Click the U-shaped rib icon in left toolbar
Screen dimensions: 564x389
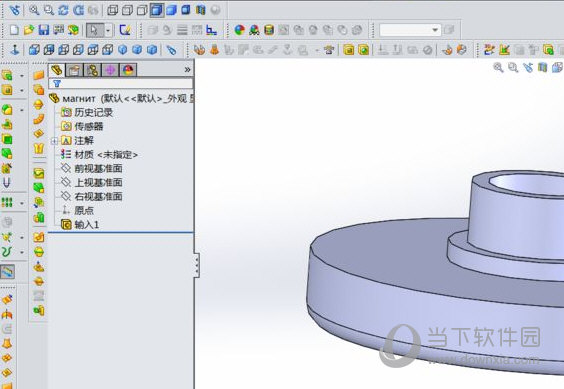click(7, 183)
